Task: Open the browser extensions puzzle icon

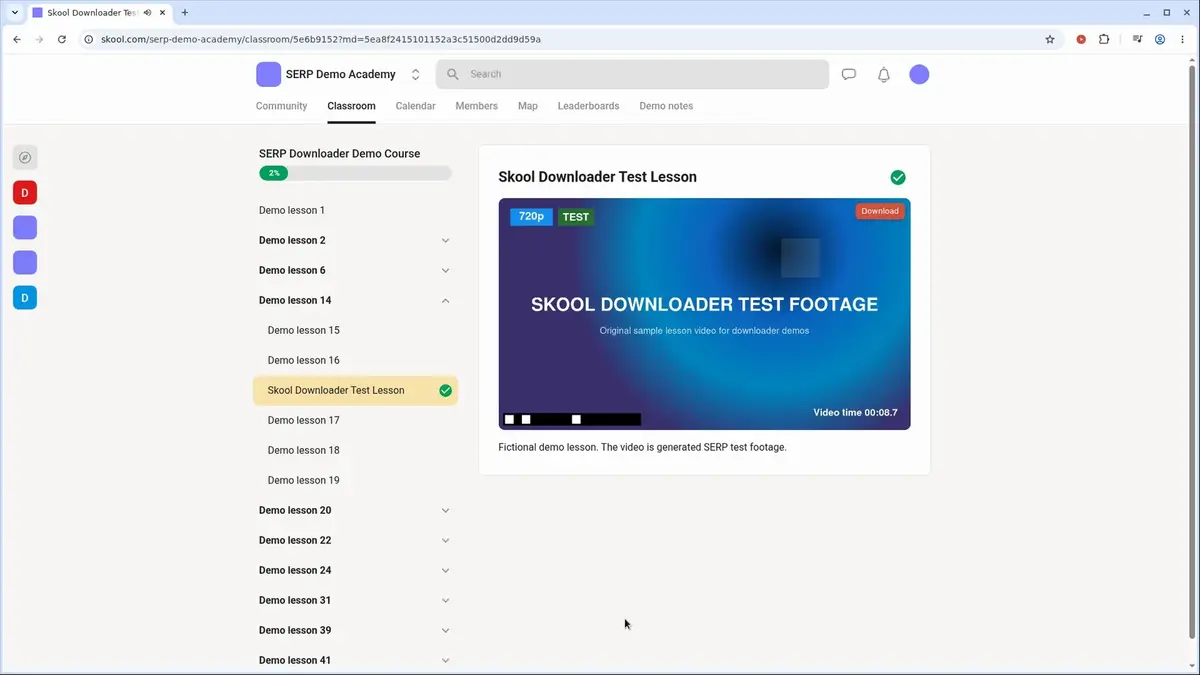Action: pyautogui.click(x=1104, y=39)
